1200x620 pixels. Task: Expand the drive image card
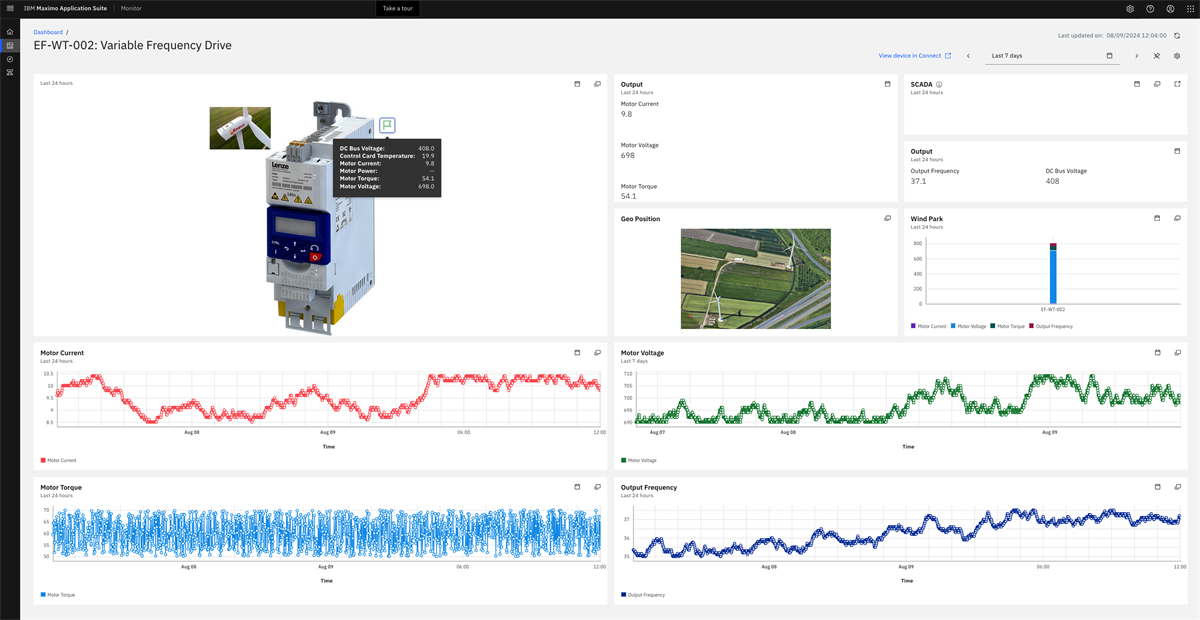(x=597, y=84)
